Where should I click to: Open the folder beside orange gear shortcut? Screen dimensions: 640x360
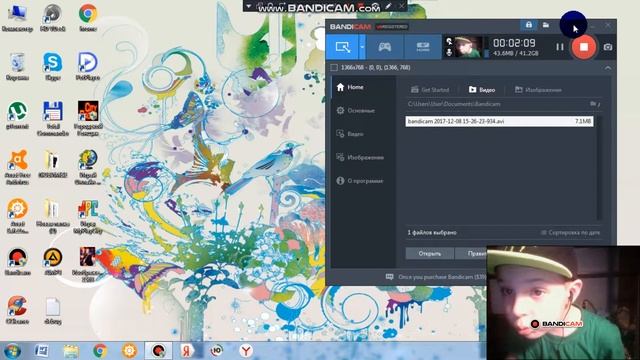tap(53, 216)
